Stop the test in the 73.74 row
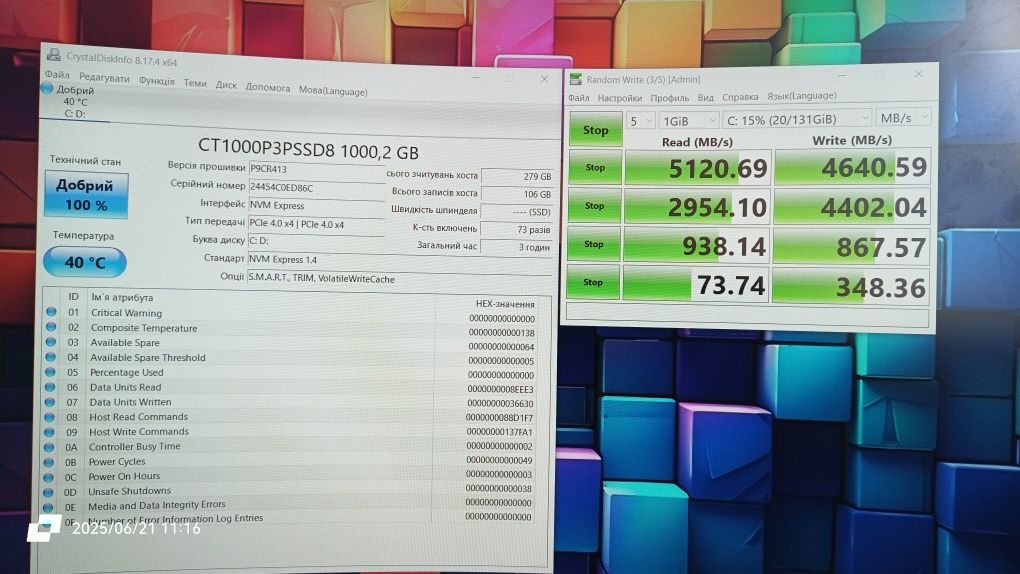The height and width of the screenshot is (574, 1020). tap(593, 282)
